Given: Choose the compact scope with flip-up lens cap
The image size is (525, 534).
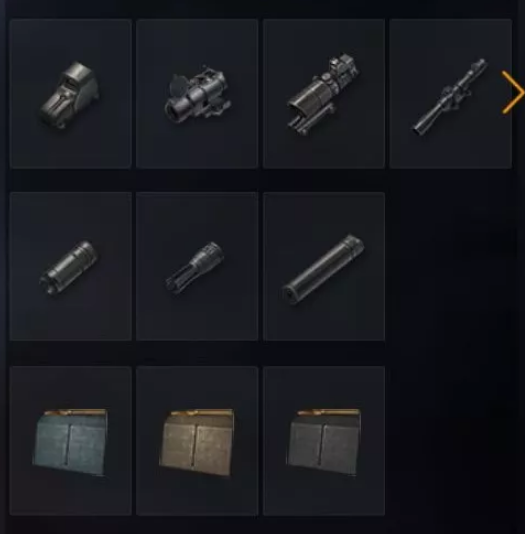Looking at the screenshot, I should click(197, 94).
